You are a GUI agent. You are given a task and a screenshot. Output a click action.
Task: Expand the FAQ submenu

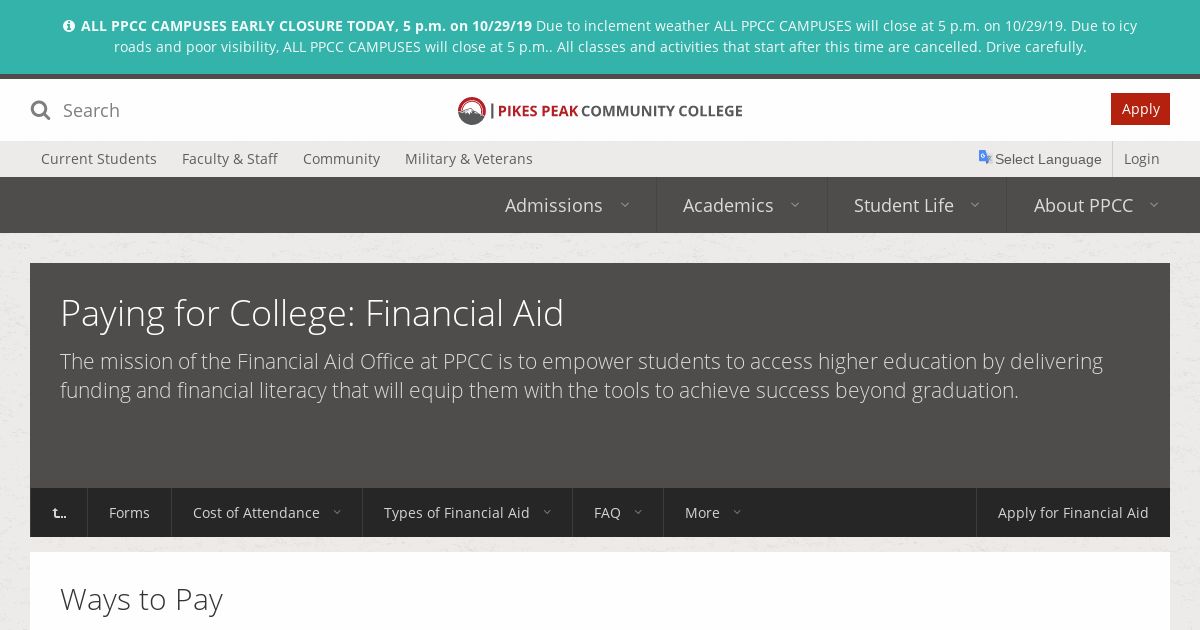(638, 512)
